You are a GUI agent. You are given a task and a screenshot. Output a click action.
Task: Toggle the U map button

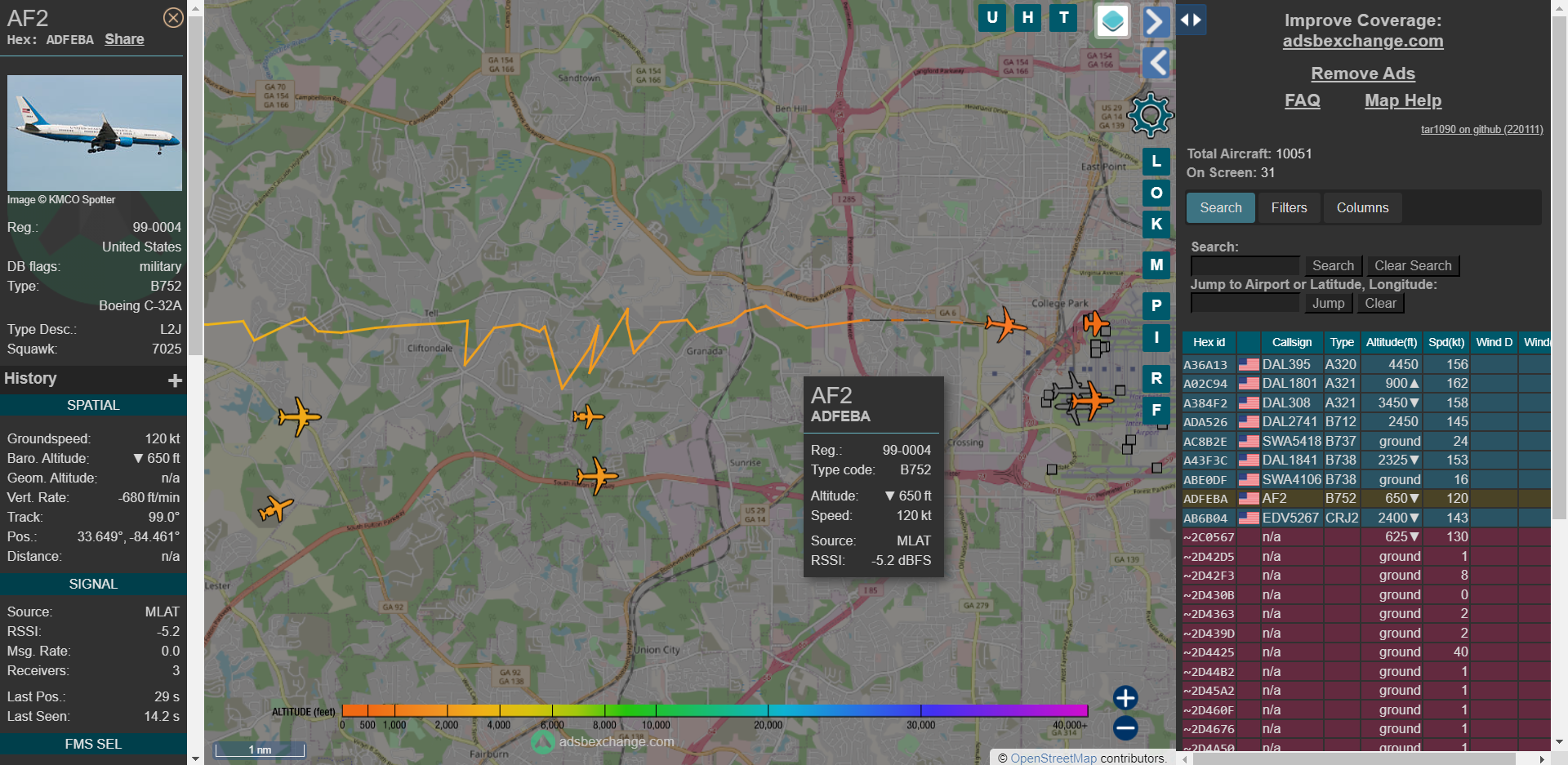point(991,17)
